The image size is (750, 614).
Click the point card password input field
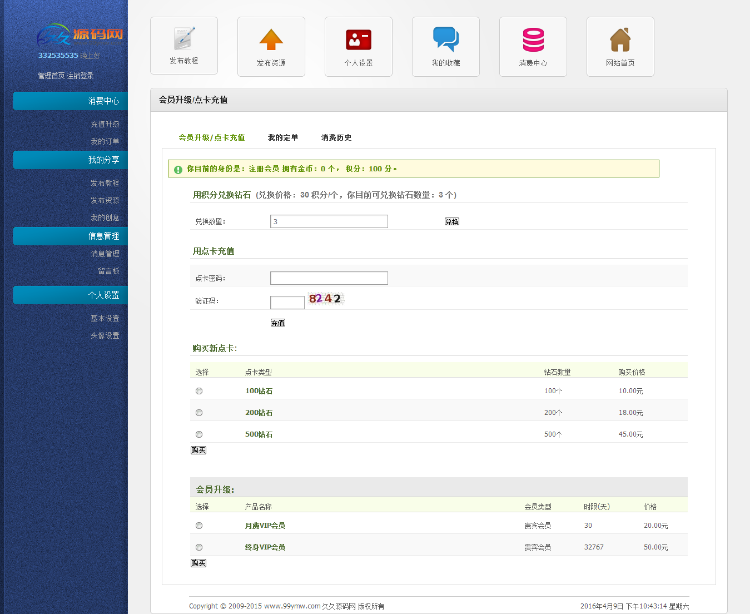tap(328, 278)
